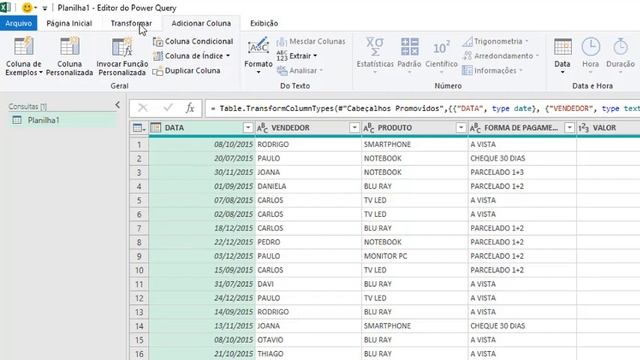640x360 pixels.
Task: Click the fx function icon
Action: 190,108
